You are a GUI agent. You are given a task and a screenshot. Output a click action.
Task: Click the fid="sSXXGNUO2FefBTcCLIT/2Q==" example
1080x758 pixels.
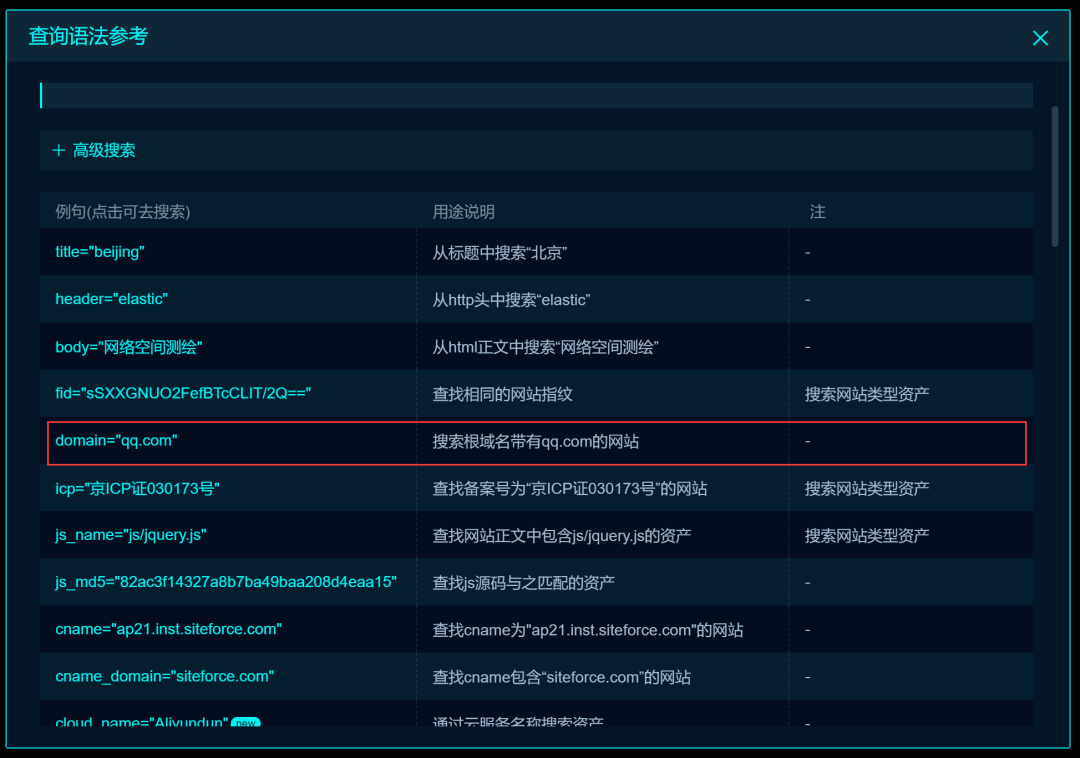pyautogui.click(x=183, y=394)
